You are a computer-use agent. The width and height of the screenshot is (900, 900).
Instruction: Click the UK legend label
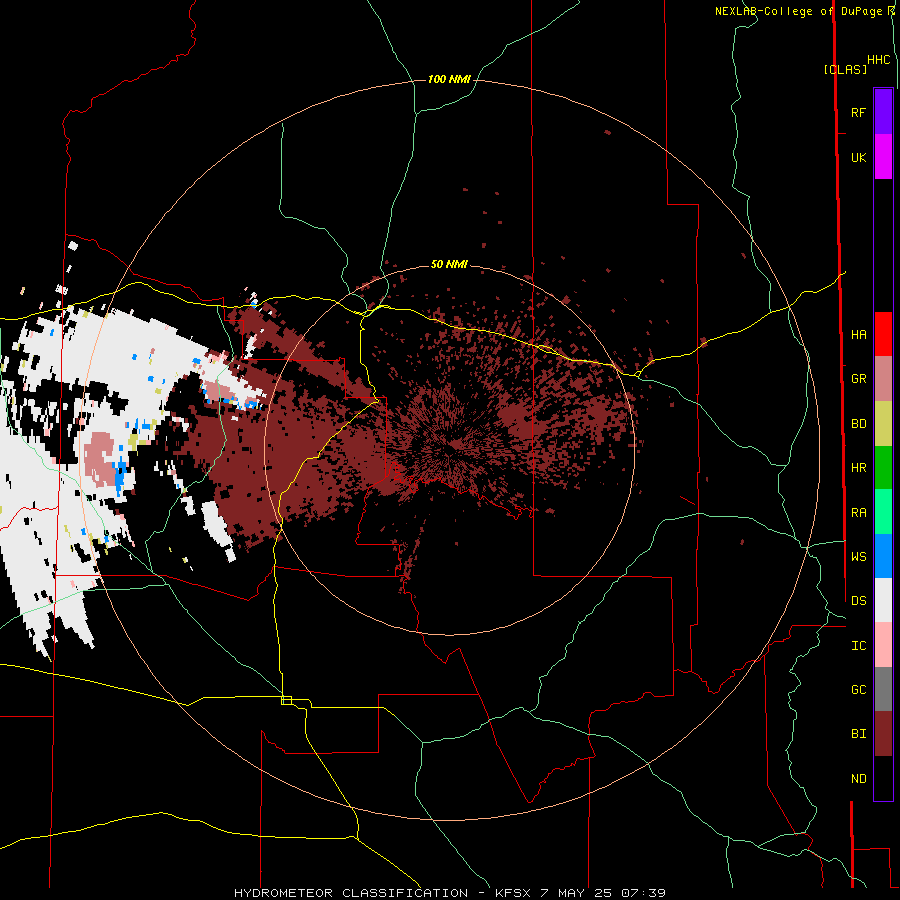[x=858, y=157]
